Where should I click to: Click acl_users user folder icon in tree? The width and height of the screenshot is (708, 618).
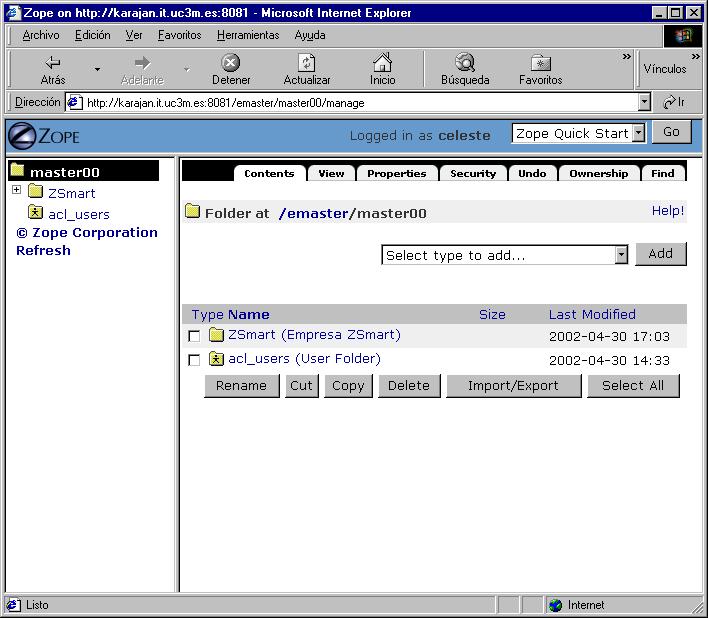pyautogui.click(x=35, y=212)
